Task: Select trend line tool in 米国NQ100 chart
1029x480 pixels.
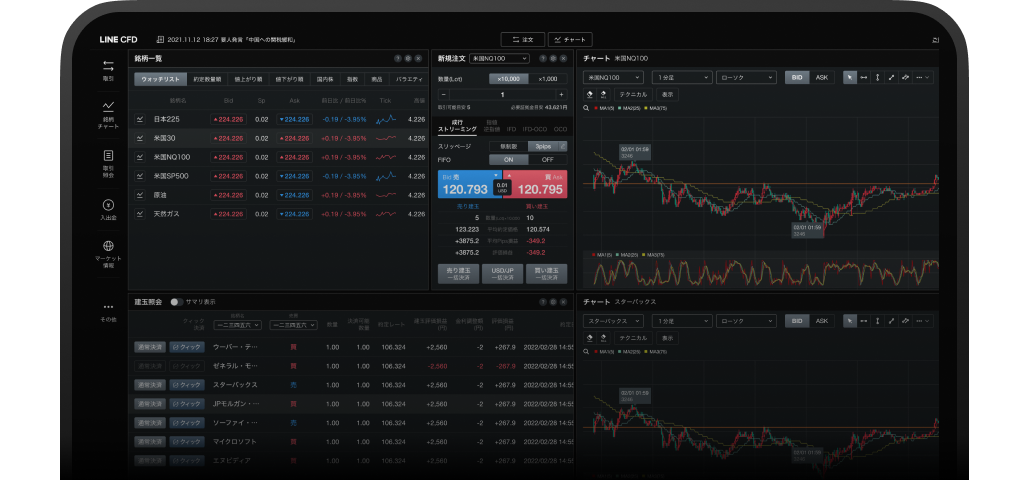Action: tap(891, 77)
